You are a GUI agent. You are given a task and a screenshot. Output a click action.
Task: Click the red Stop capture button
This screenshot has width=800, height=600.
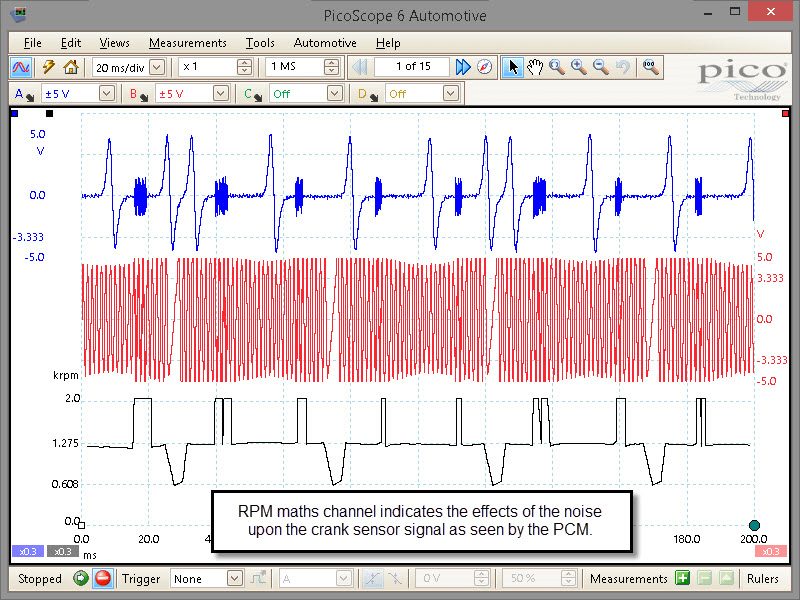pyautogui.click(x=103, y=579)
